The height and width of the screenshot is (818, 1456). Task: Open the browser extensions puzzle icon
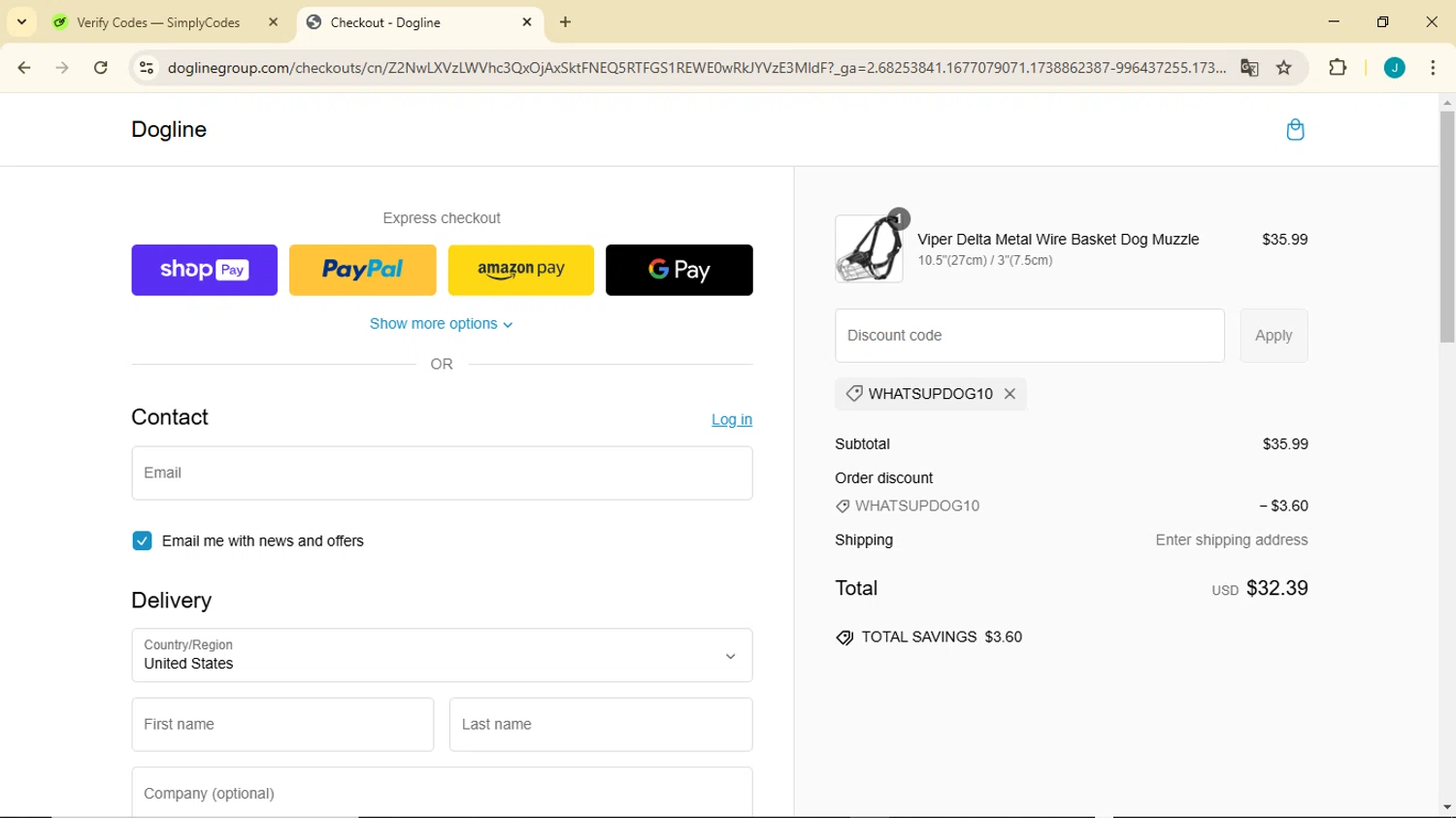1338,68
